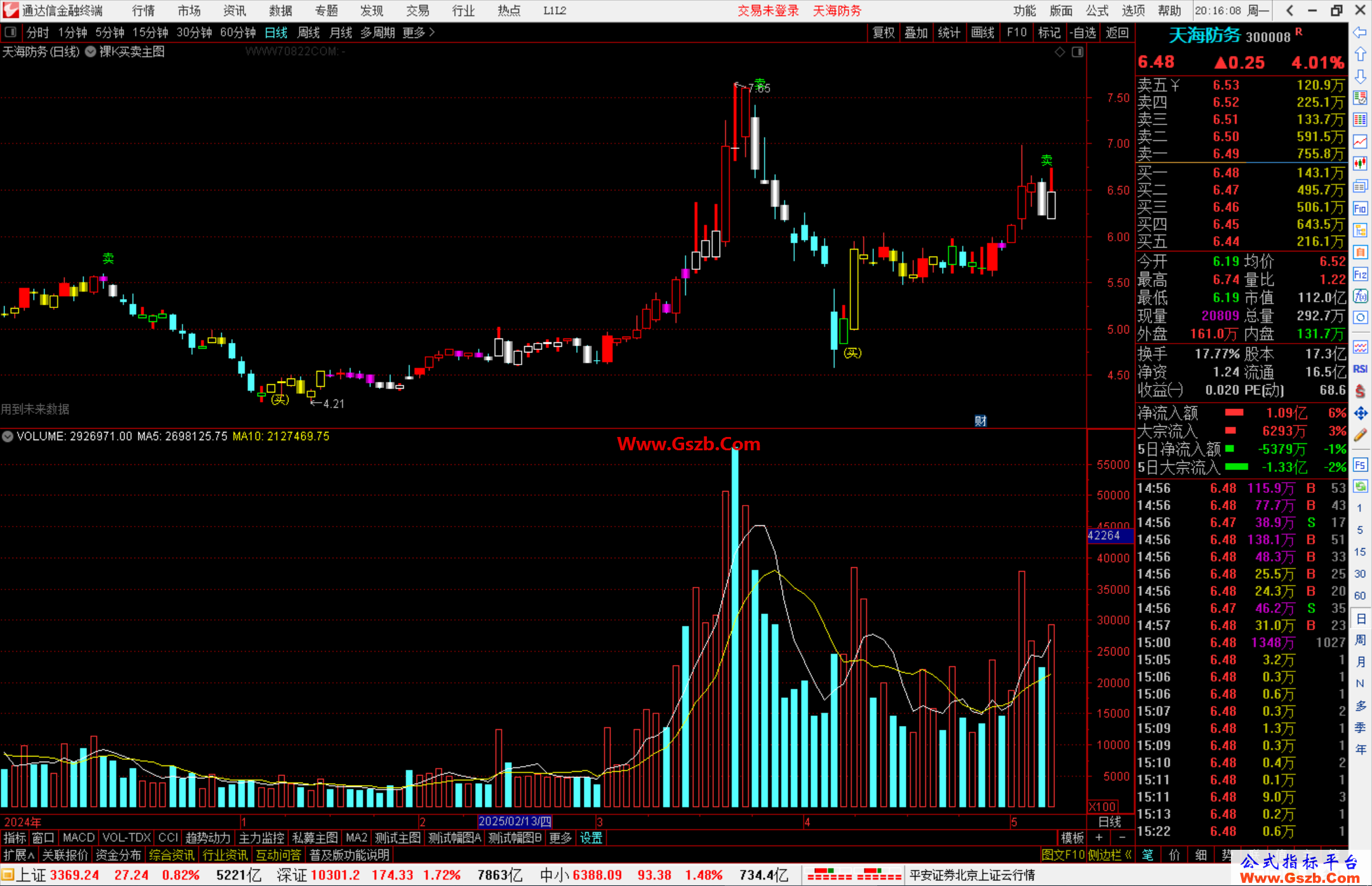Image resolution: width=1372 pixels, height=886 pixels.
Task: Expand the 扩展 panel at bottom left
Action: click(x=19, y=855)
